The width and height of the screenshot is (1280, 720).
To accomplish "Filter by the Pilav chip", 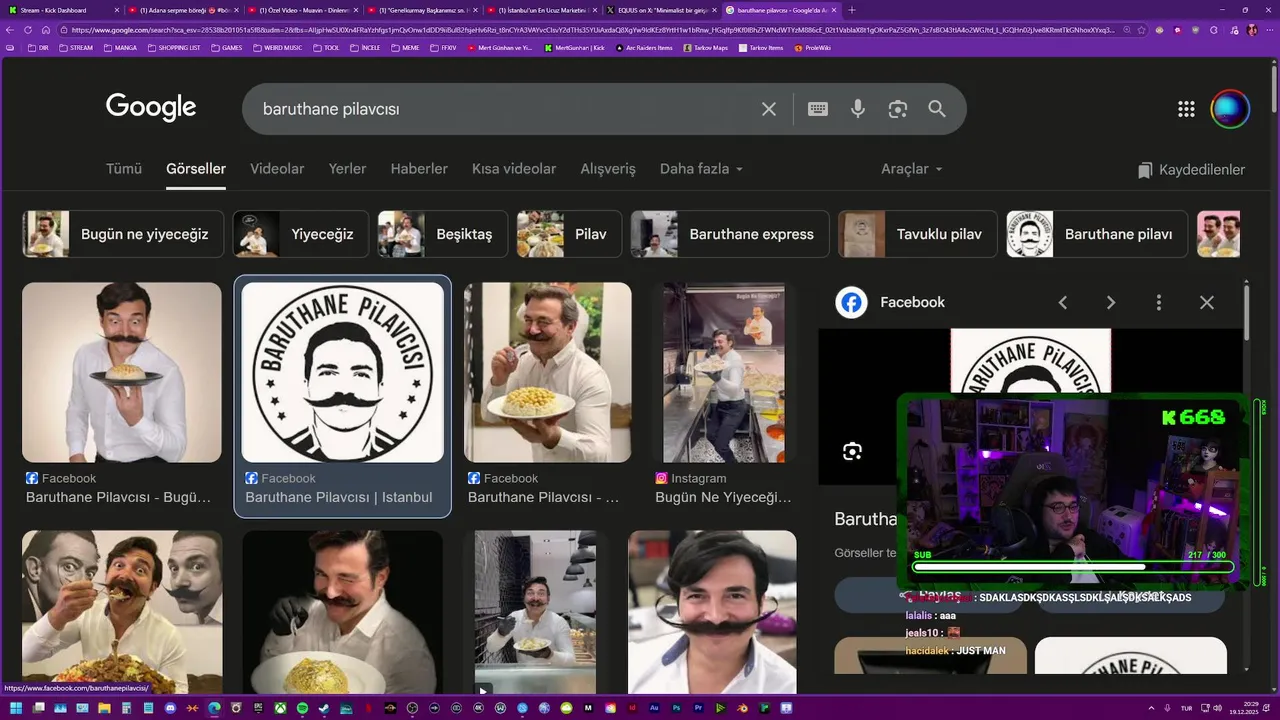I will tap(569, 234).
